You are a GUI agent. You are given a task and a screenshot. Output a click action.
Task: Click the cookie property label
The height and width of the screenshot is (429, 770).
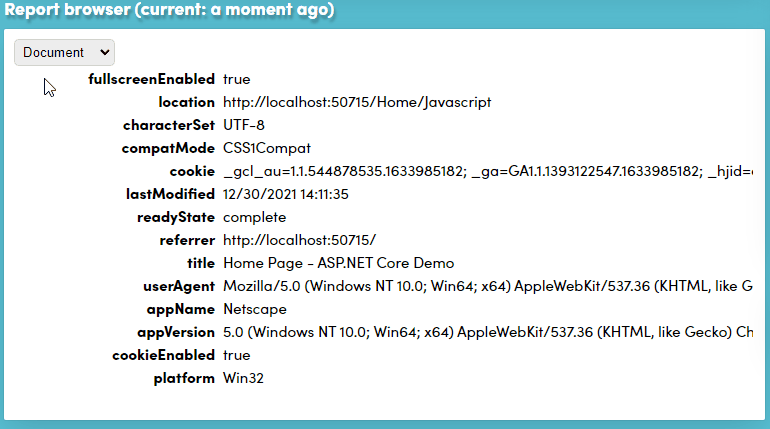[192, 171]
